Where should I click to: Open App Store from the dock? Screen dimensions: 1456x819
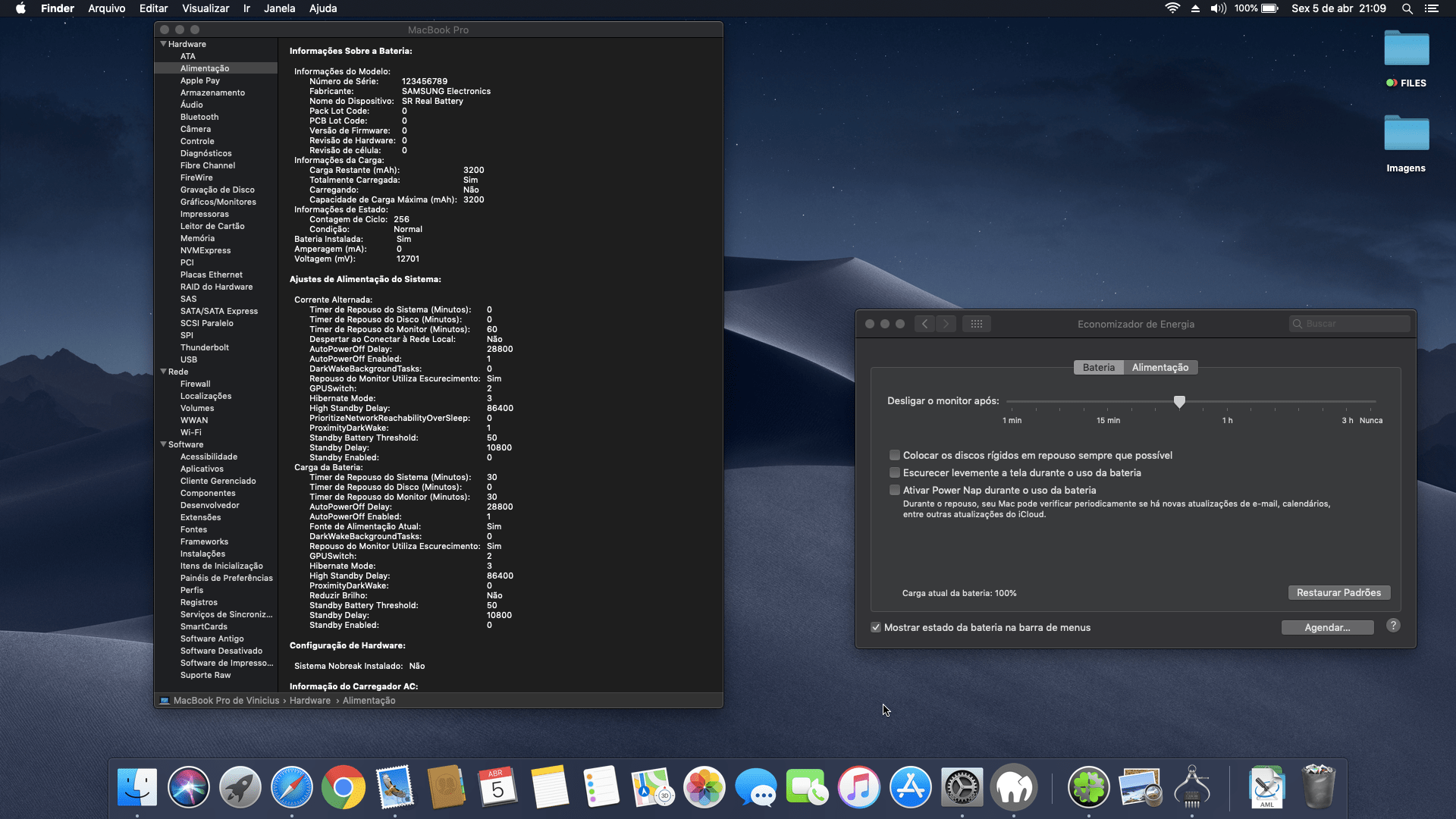[910, 788]
